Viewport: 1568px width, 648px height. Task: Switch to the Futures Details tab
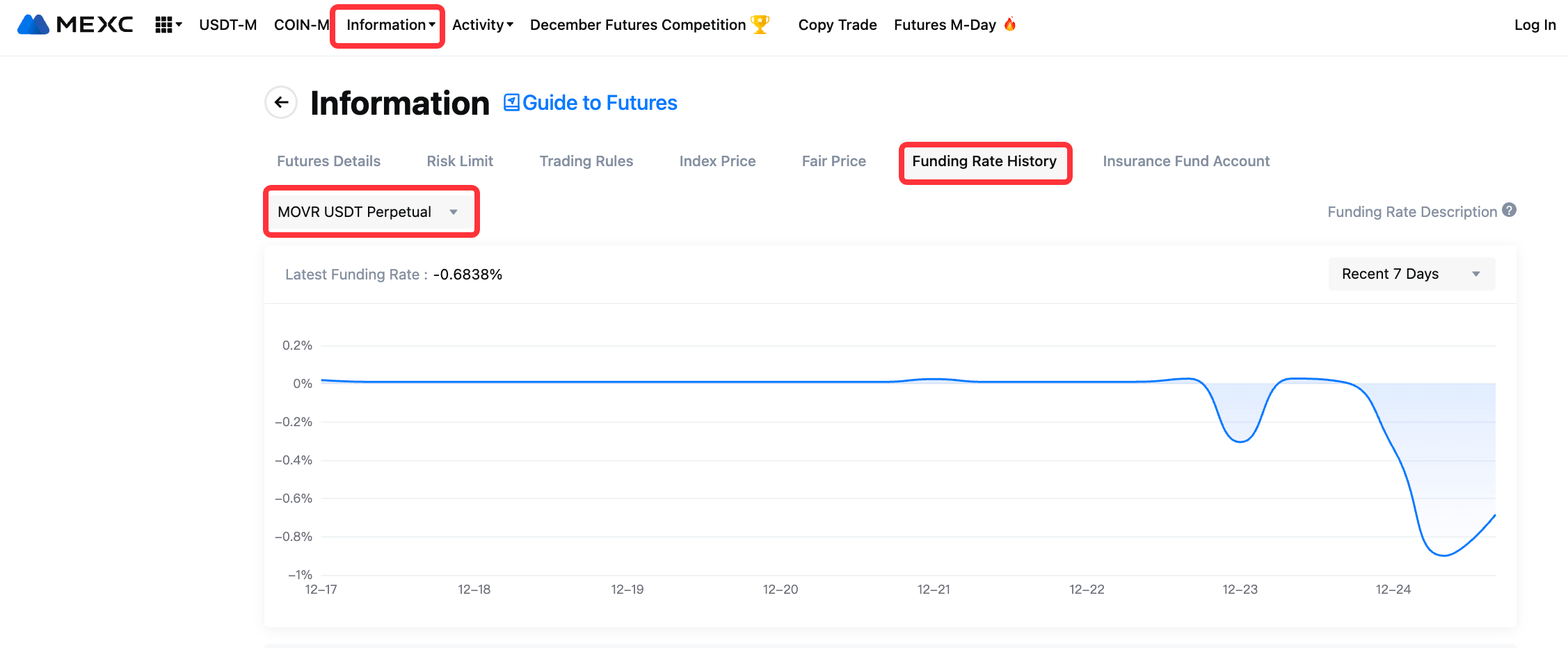tap(328, 161)
